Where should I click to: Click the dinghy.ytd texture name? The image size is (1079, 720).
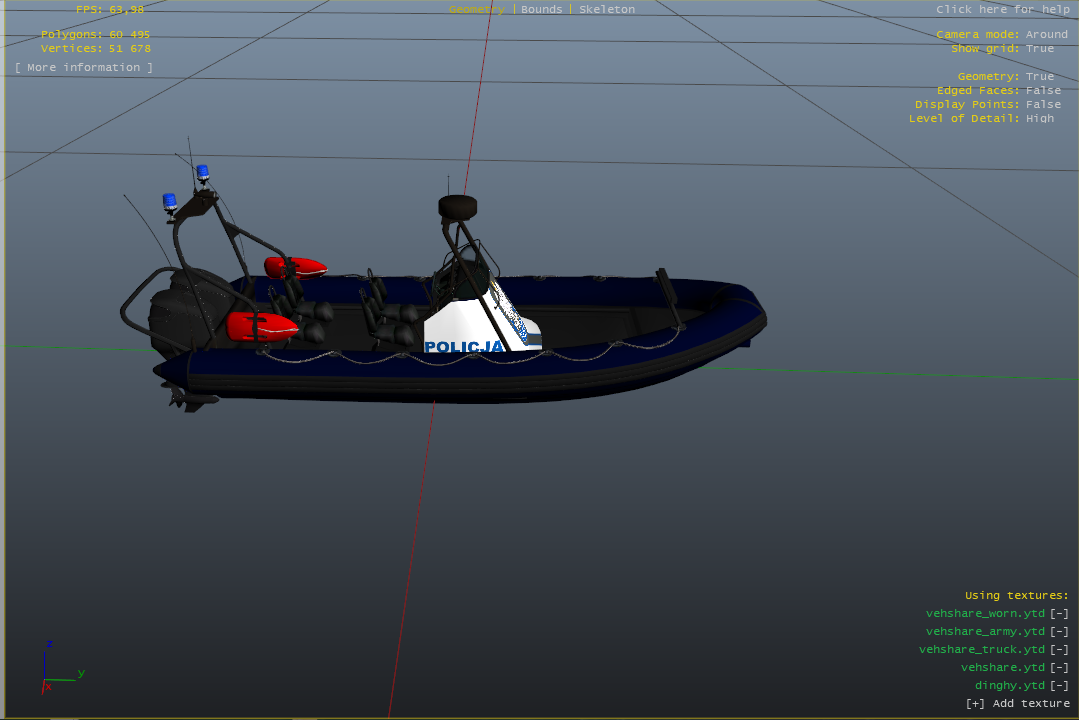point(1009,686)
